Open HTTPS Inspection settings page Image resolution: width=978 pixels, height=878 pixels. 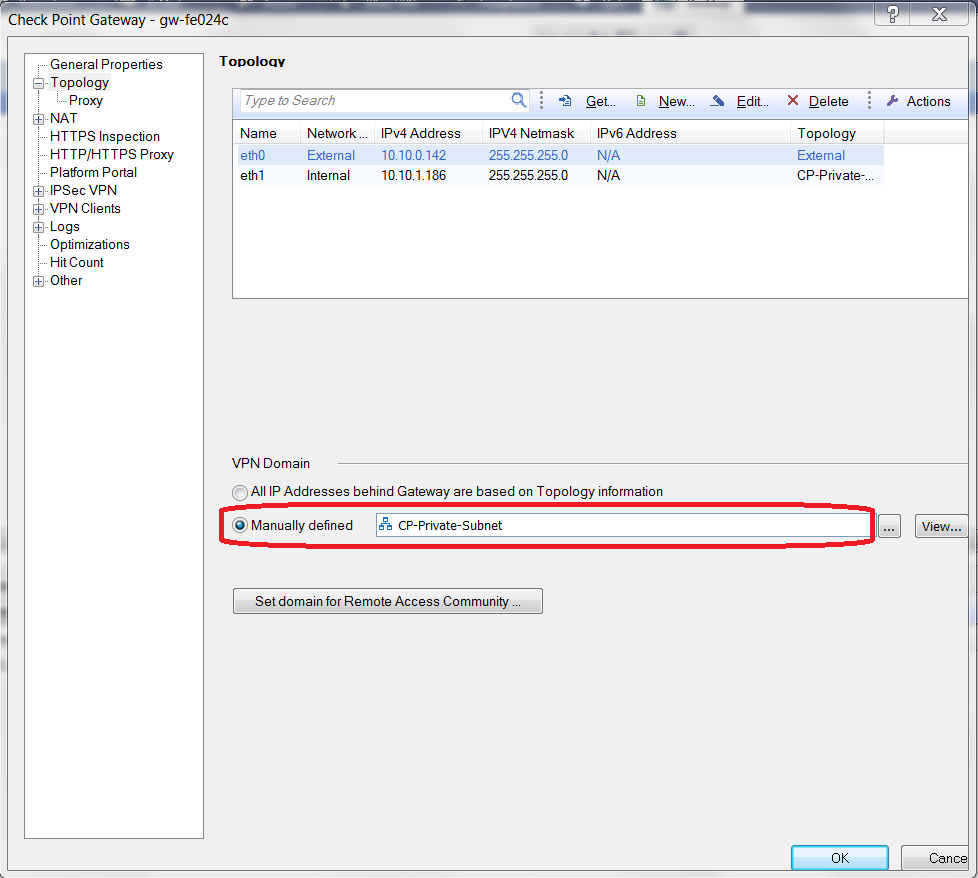click(x=104, y=136)
